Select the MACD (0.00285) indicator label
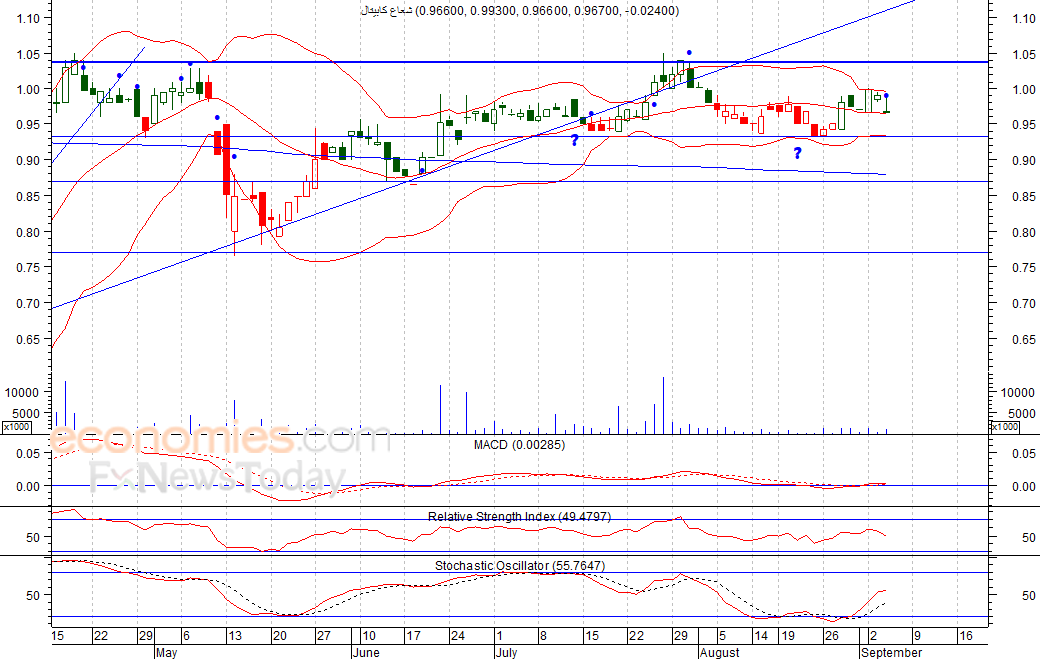 (519, 445)
